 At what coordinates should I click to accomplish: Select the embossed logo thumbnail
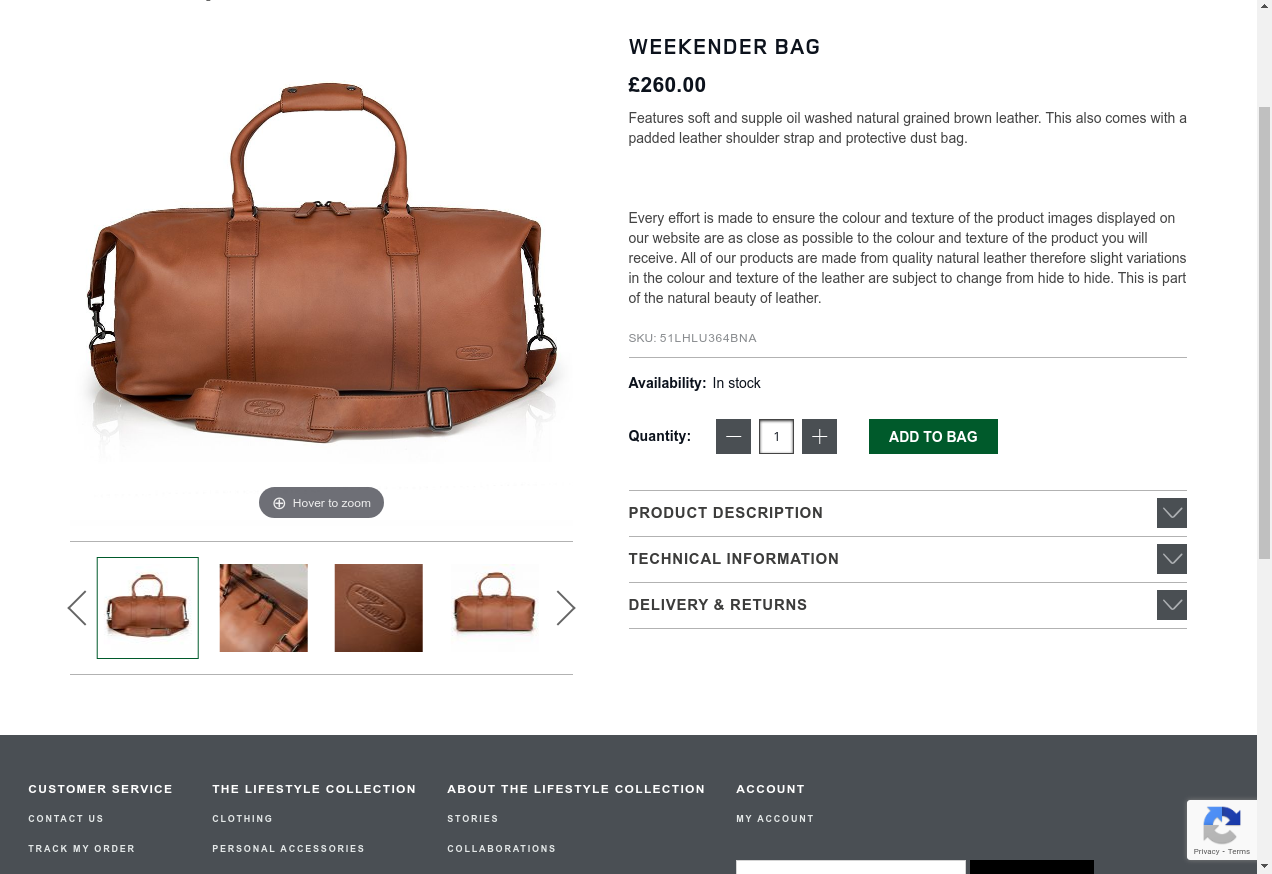pyautogui.click(x=379, y=608)
